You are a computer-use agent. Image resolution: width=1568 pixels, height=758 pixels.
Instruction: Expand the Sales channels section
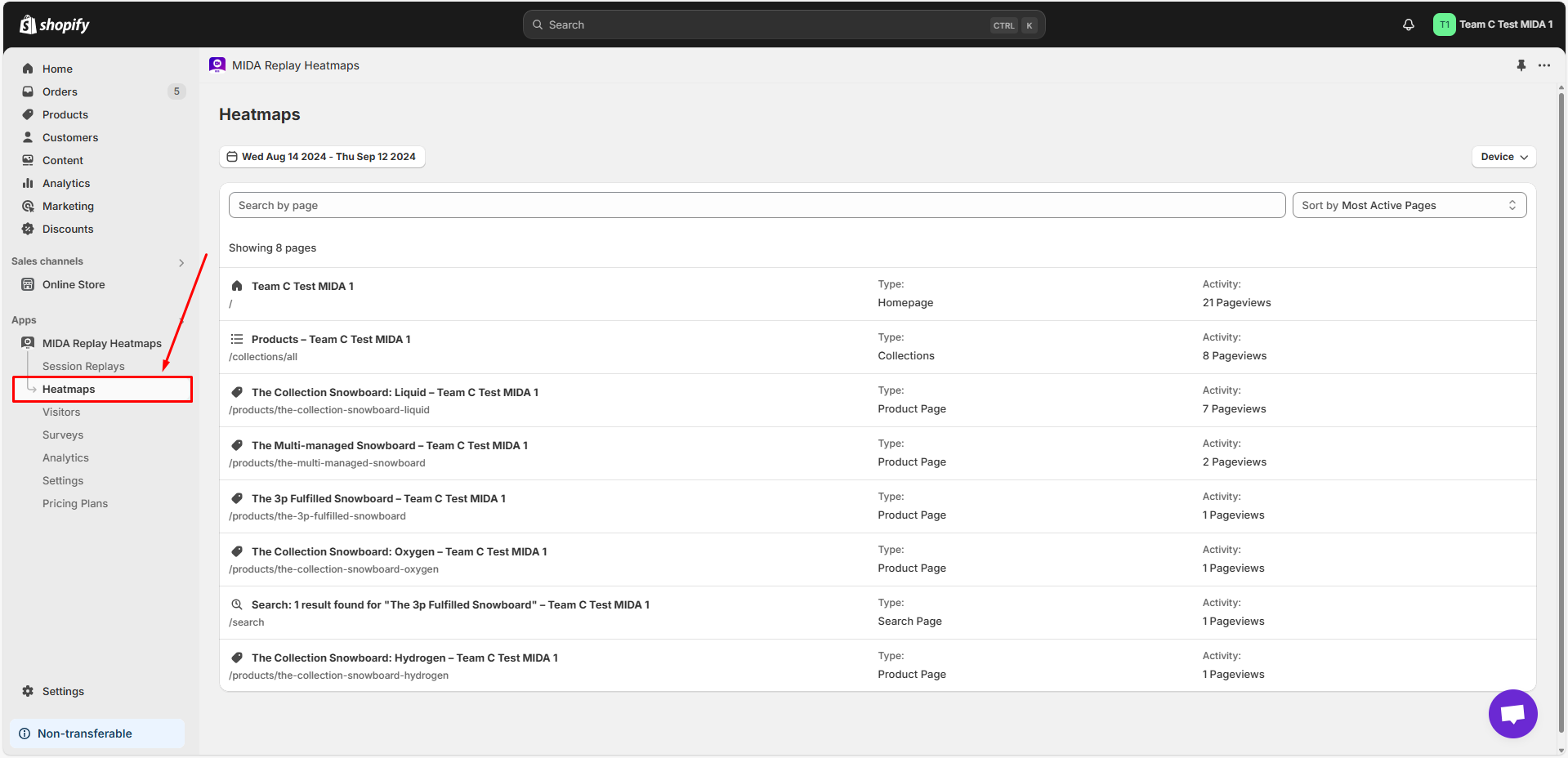[181, 262]
